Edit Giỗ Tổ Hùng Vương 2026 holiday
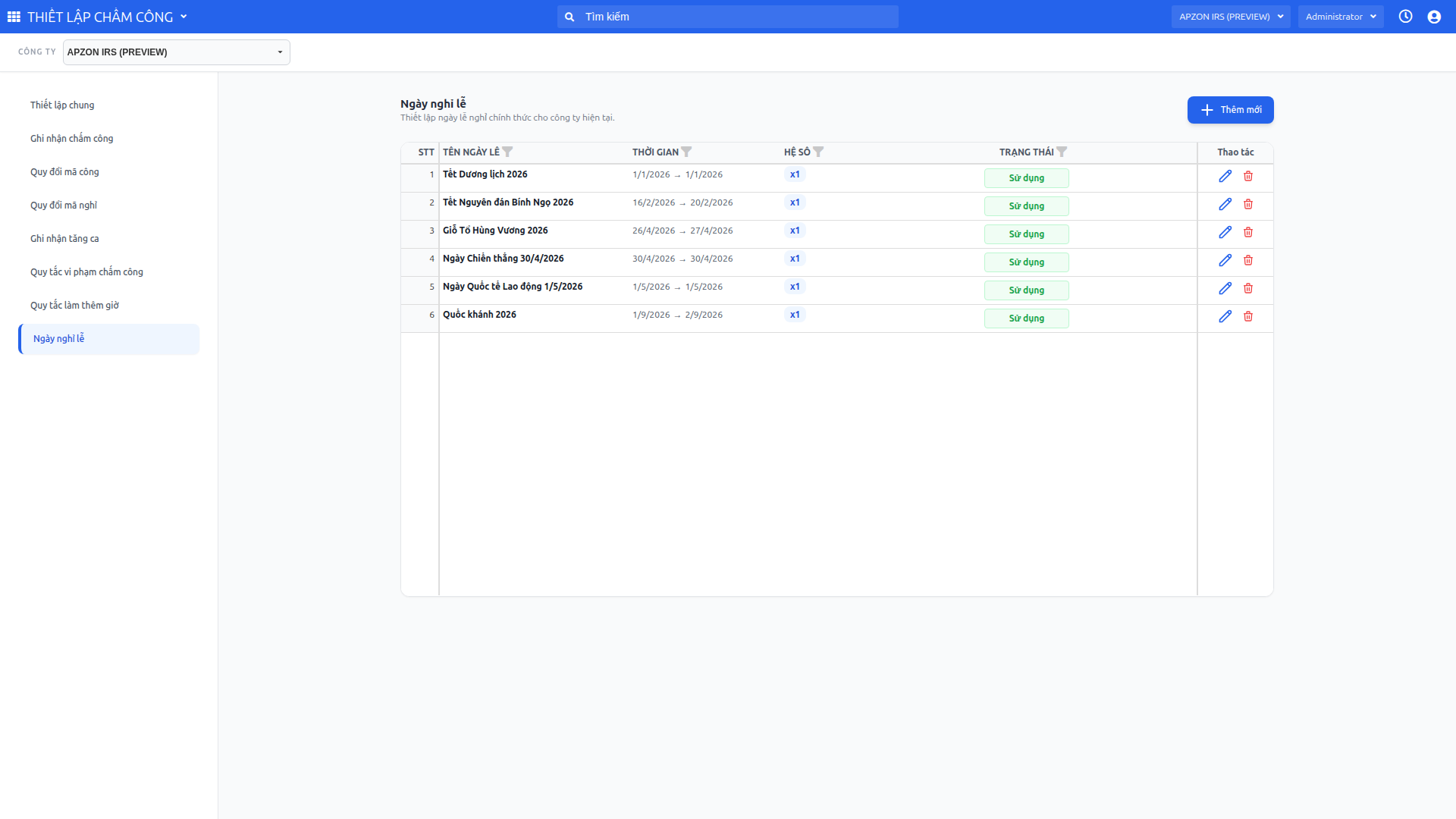The height and width of the screenshot is (819, 1456). click(x=1225, y=232)
